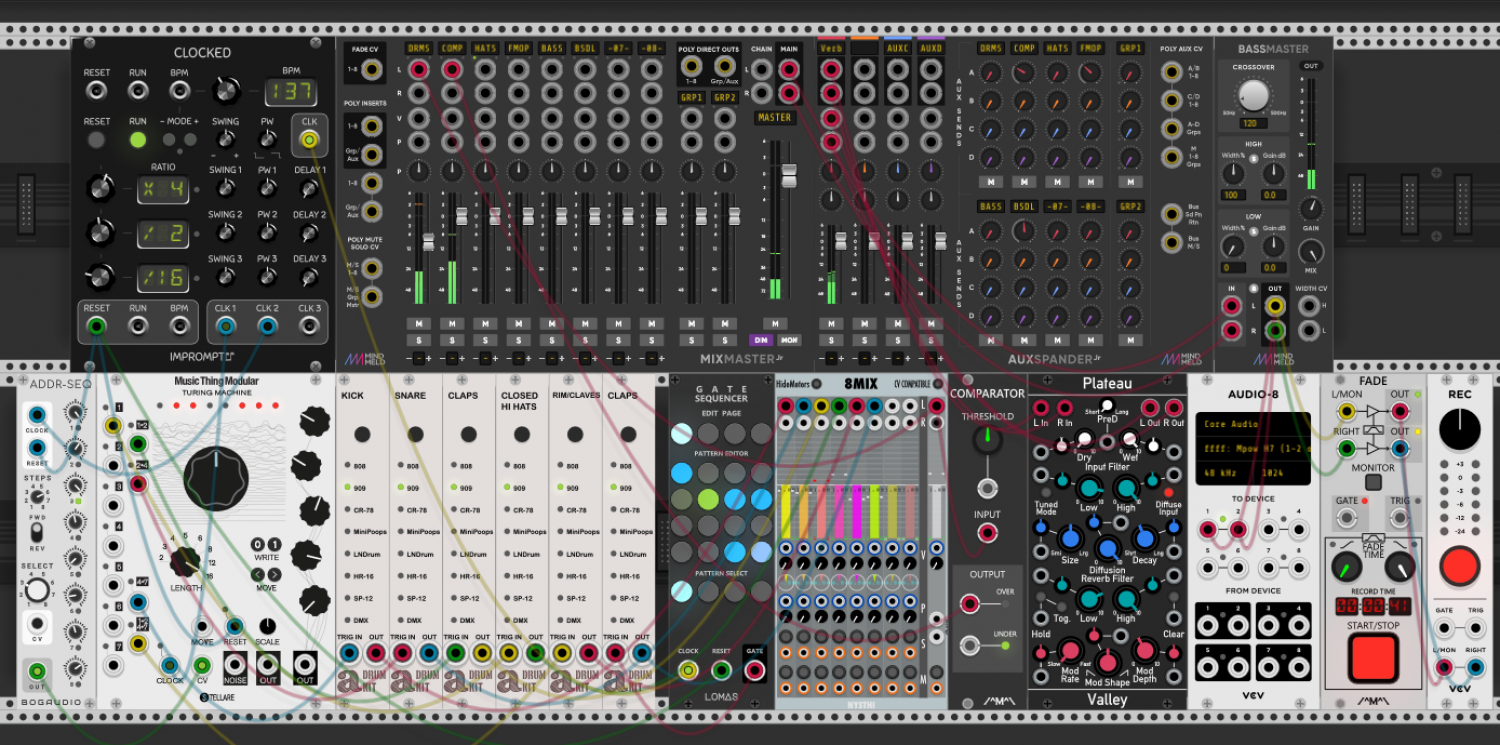Viewport: 1500px width, 745px height.
Task: Click the MODE minus button on Clocked
Action: click(167, 140)
